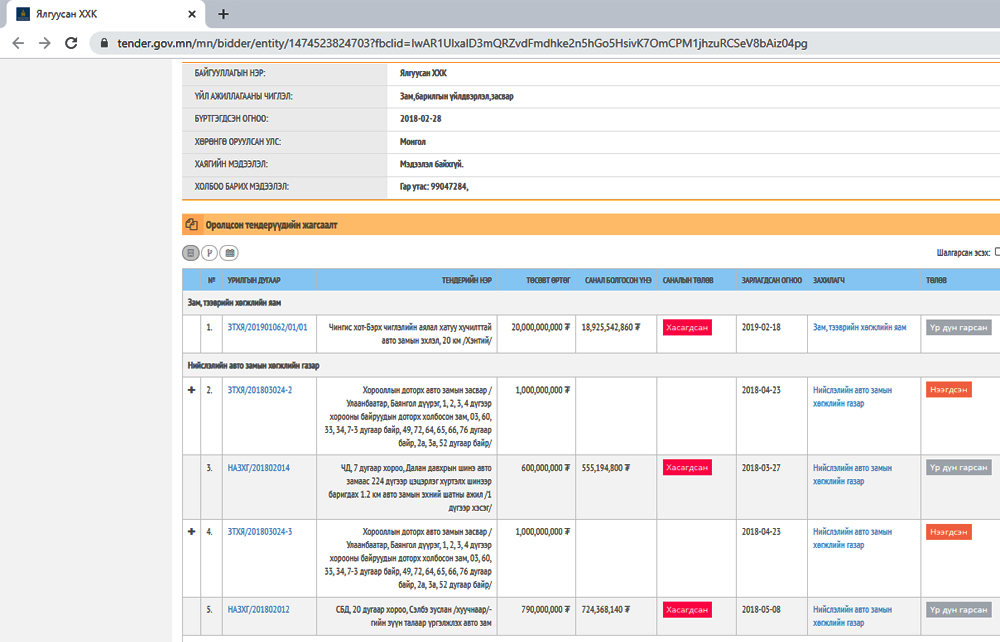This screenshot has width=1000, height=642.
Task: Click the padlock site info icon
Action: pos(104,44)
